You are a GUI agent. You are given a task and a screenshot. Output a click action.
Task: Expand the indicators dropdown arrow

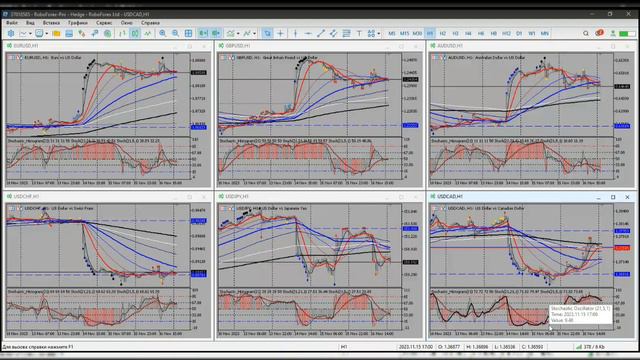[238, 33]
